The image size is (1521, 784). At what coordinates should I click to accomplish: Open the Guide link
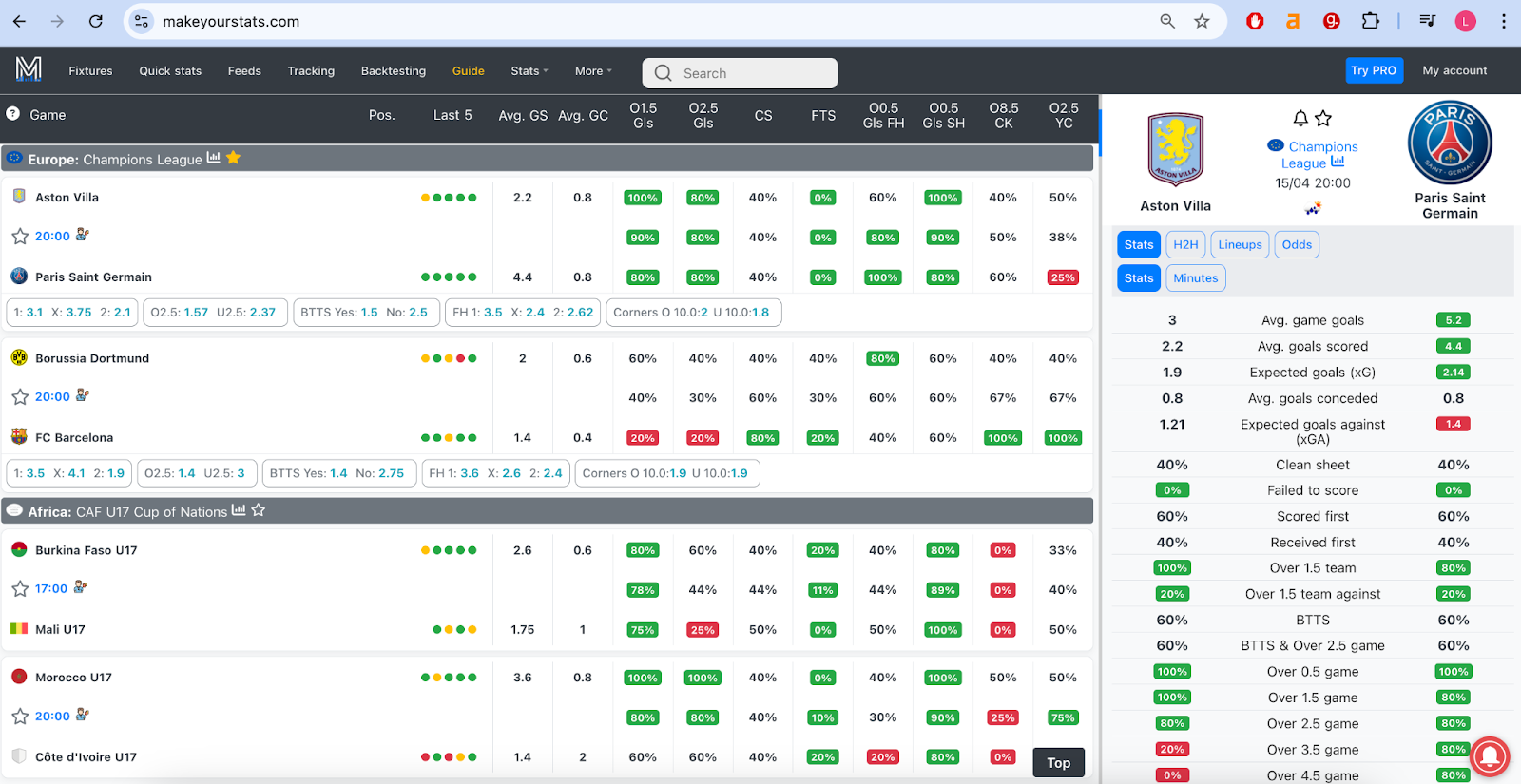click(x=469, y=71)
